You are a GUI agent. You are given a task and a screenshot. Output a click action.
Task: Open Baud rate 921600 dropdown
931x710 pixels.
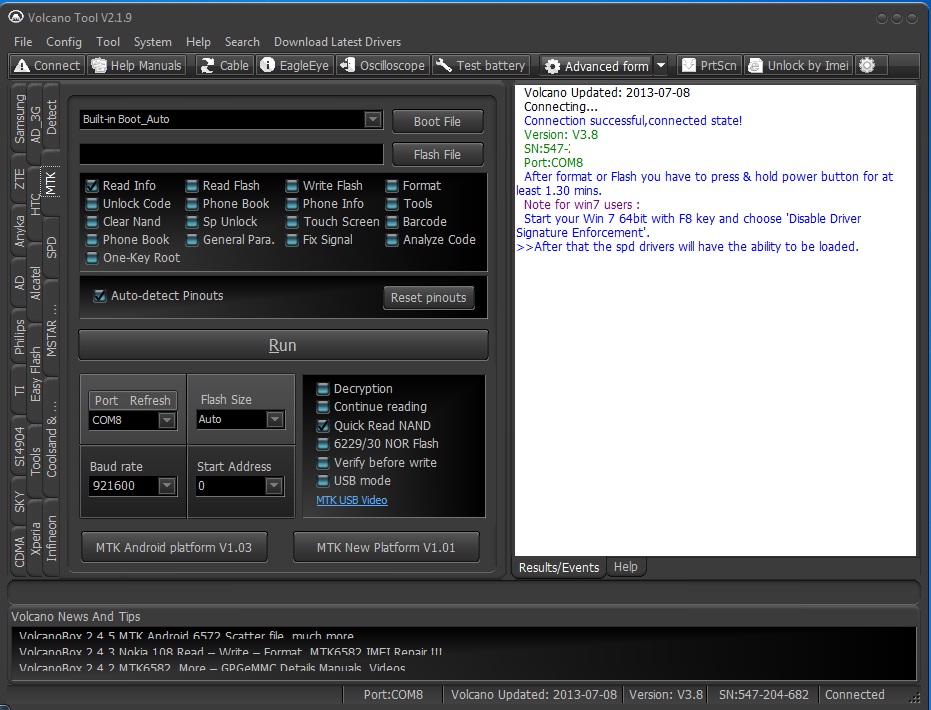(167, 486)
